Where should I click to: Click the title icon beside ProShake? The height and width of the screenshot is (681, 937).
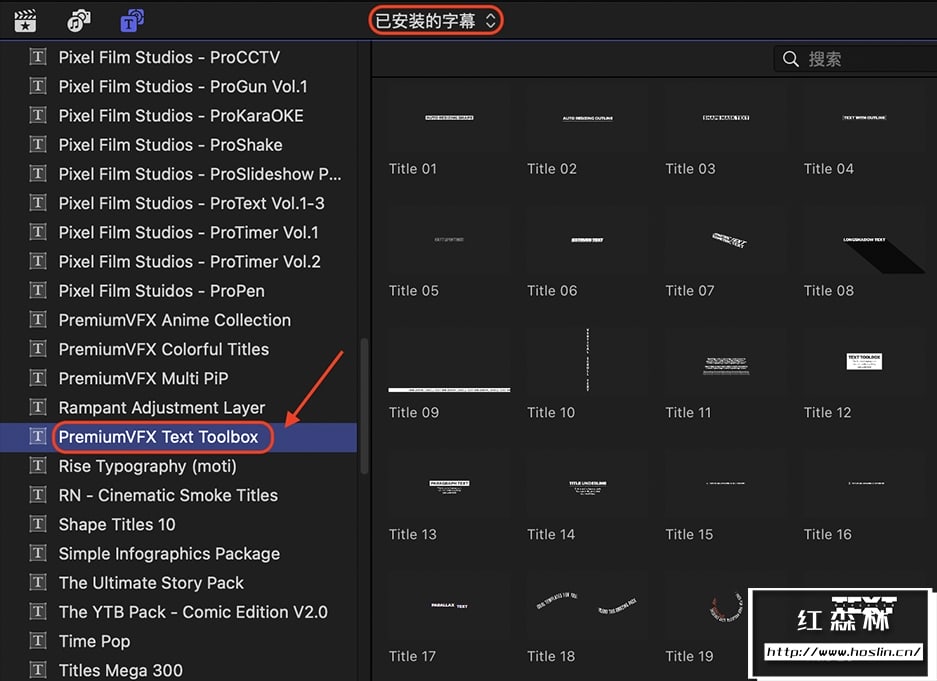tap(38, 145)
